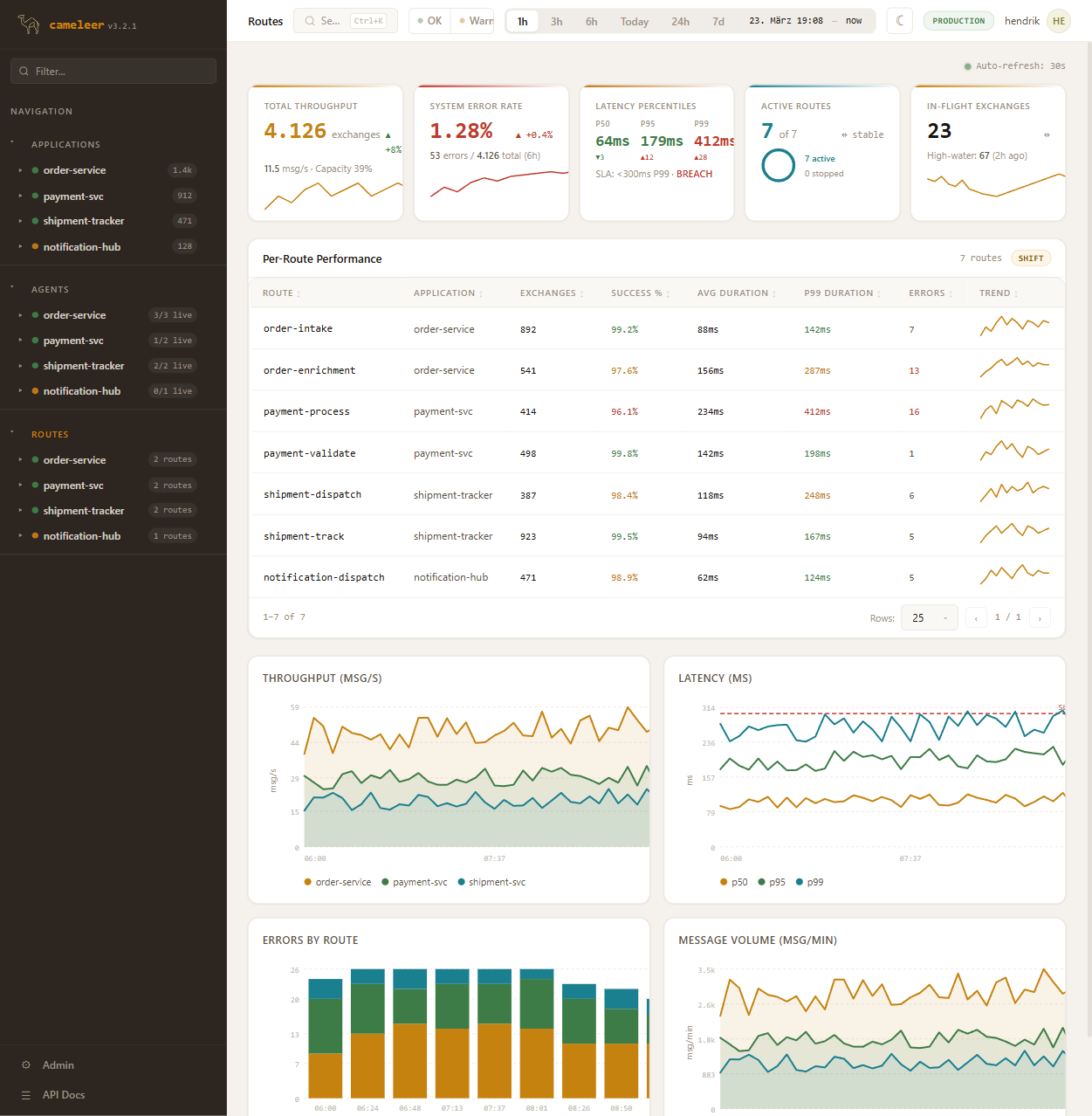The width and height of the screenshot is (1092, 1116).
Task: Open the payment-process route row
Action: 306,411
